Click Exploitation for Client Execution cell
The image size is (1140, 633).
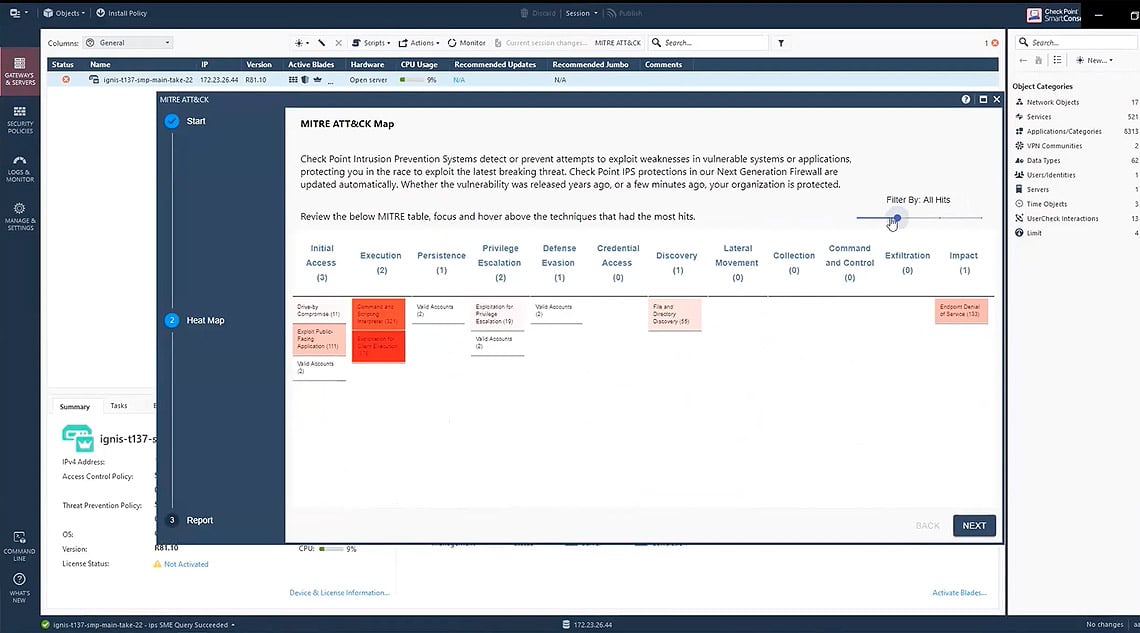click(378, 346)
